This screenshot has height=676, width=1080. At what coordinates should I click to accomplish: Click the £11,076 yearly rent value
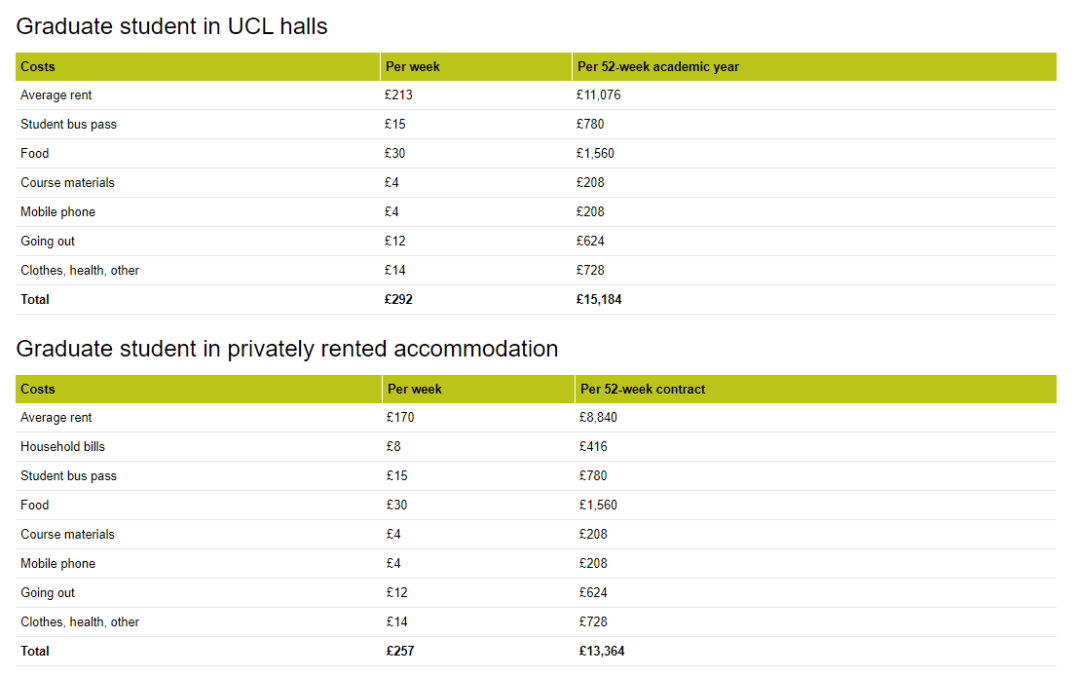point(599,95)
